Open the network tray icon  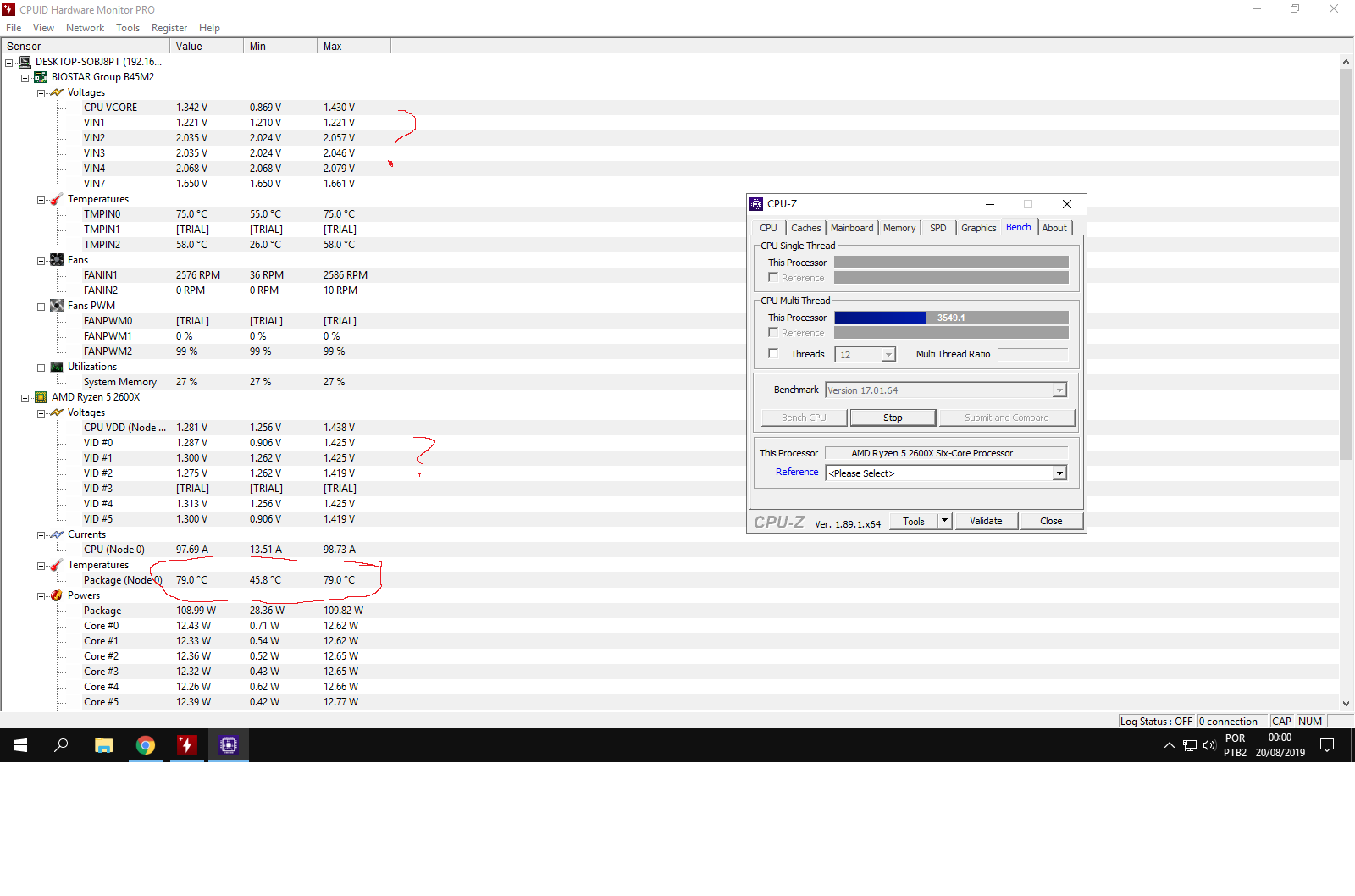tap(1190, 745)
